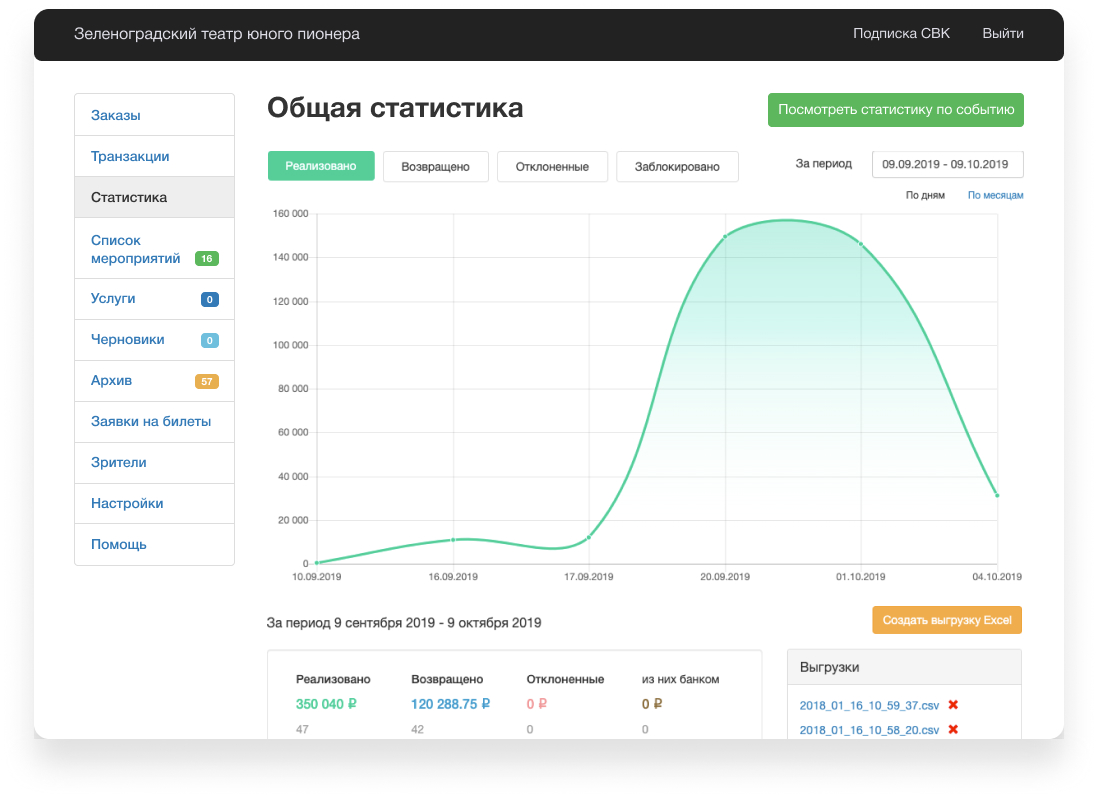Click the Возвращено count 42
Viewport: 1098px width, 798px height.
(417, 729)
